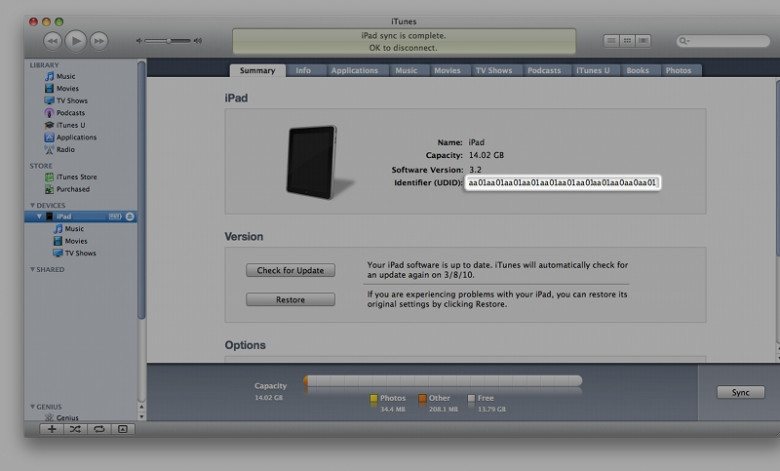Click the Other orange legend swatch
Image resolution: width=780 pixels, height=471 pixels.
[422, 398]
